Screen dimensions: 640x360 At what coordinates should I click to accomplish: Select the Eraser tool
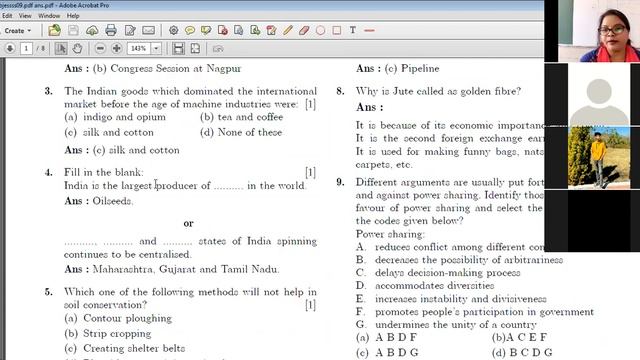[304, 30]
